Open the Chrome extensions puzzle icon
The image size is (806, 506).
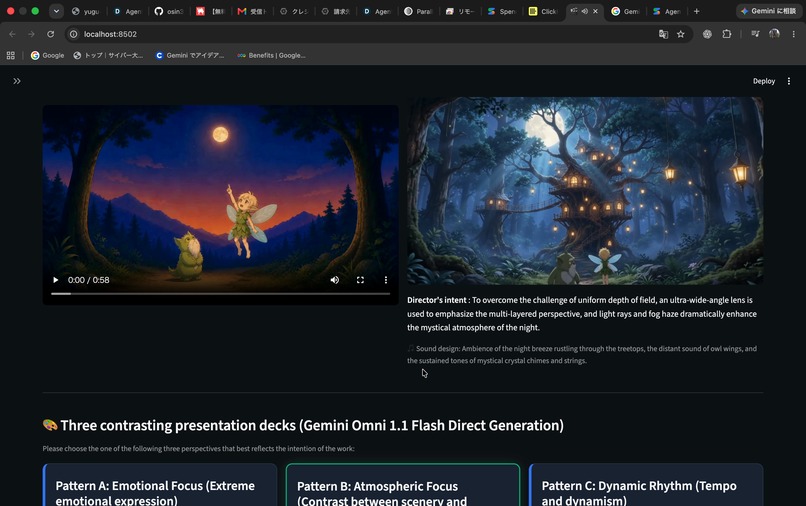pos(726,34)
